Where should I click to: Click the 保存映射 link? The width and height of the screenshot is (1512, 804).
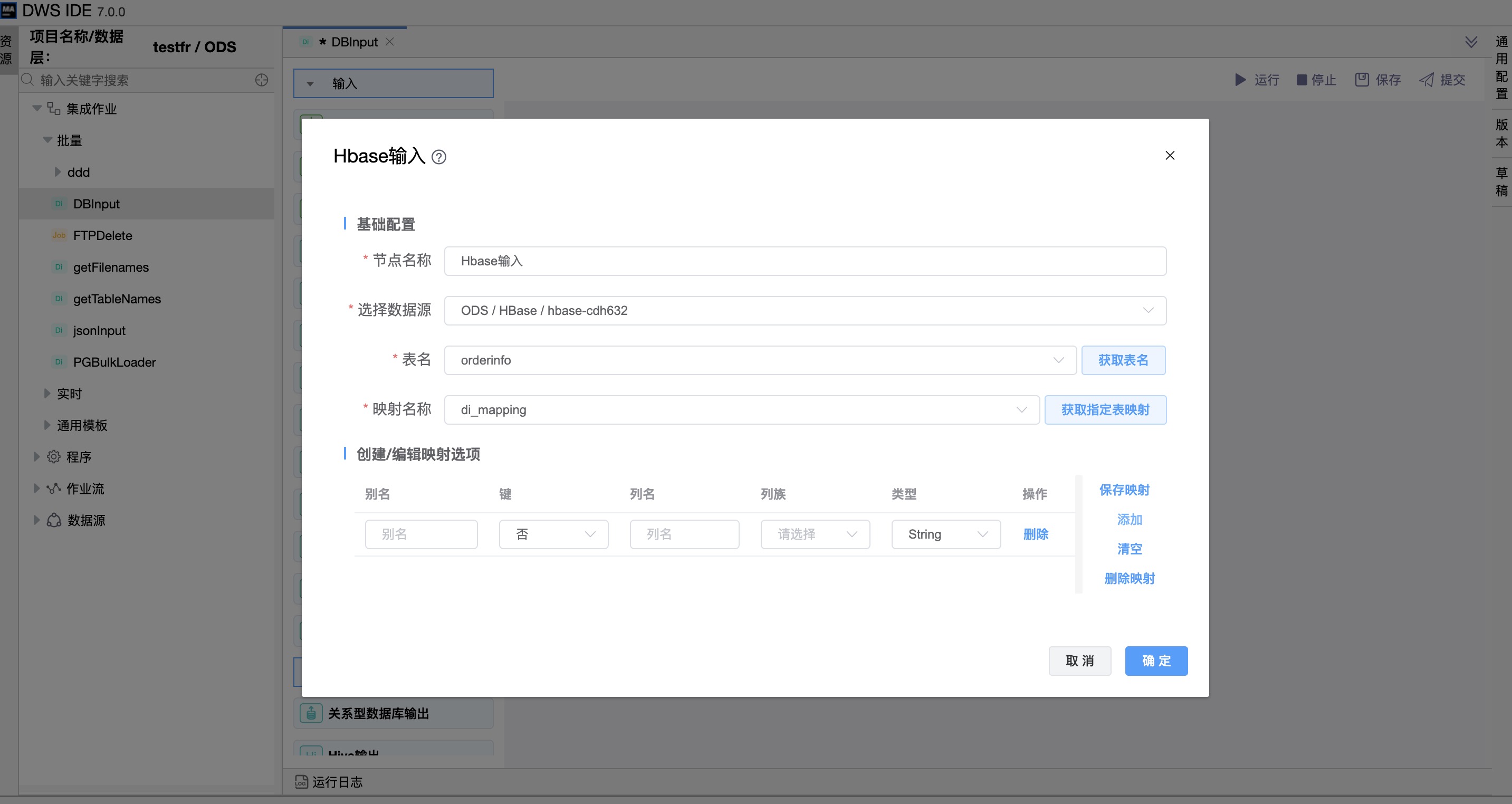point(1123,490)
